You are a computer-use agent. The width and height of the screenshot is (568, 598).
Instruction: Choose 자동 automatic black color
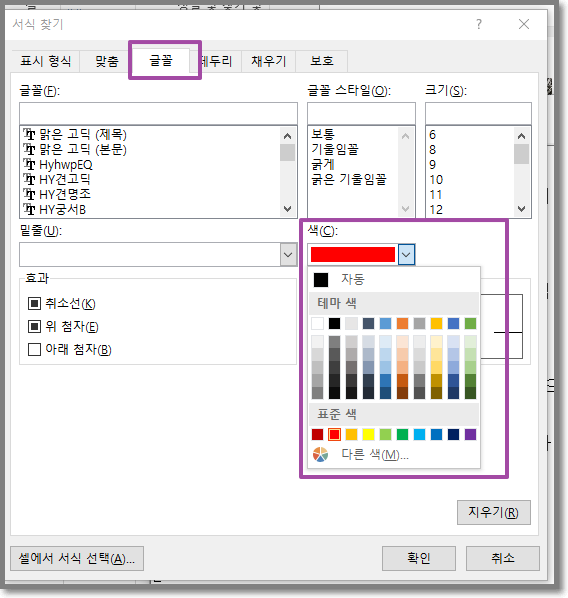click(x=394, y=280)
